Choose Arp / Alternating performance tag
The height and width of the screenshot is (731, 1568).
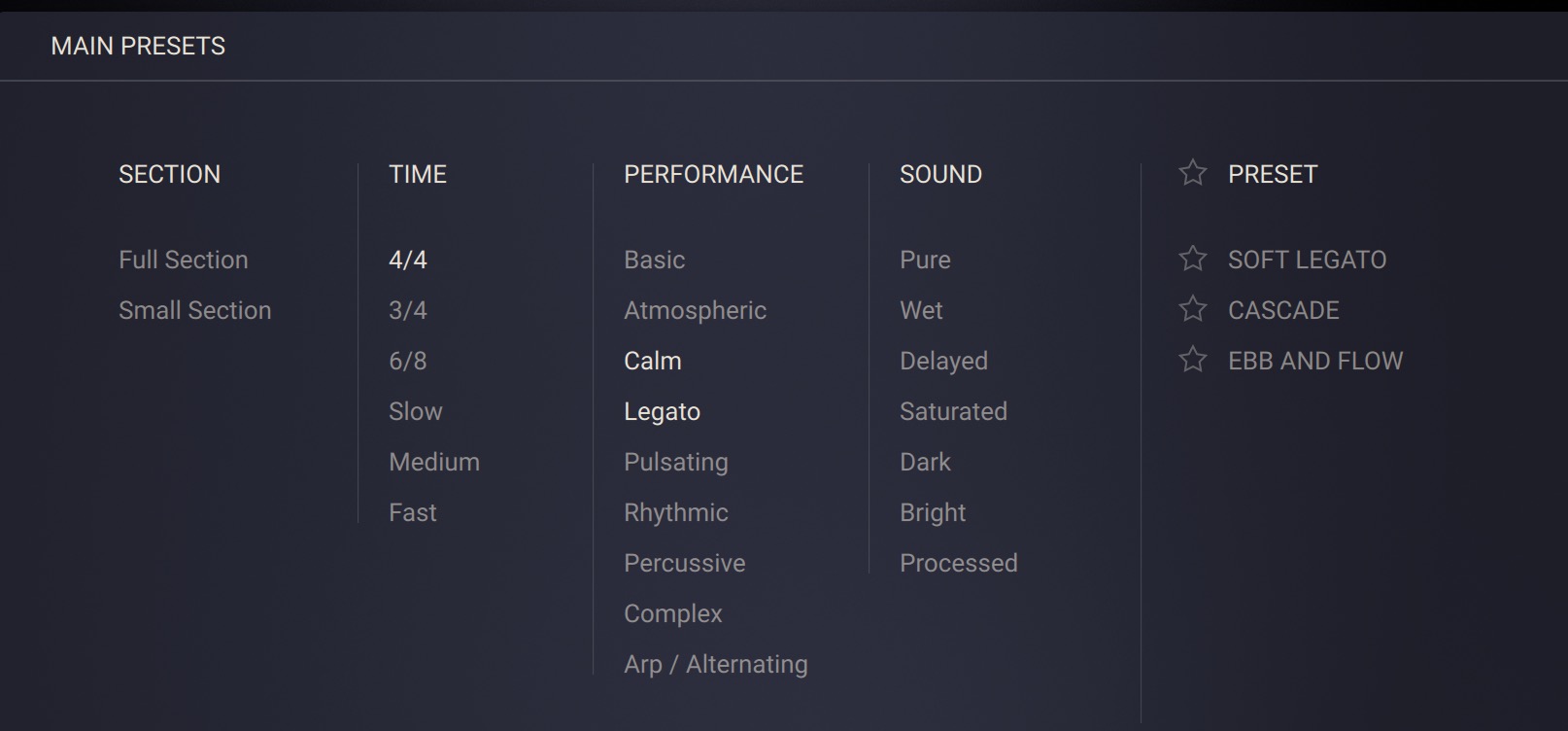715,664
